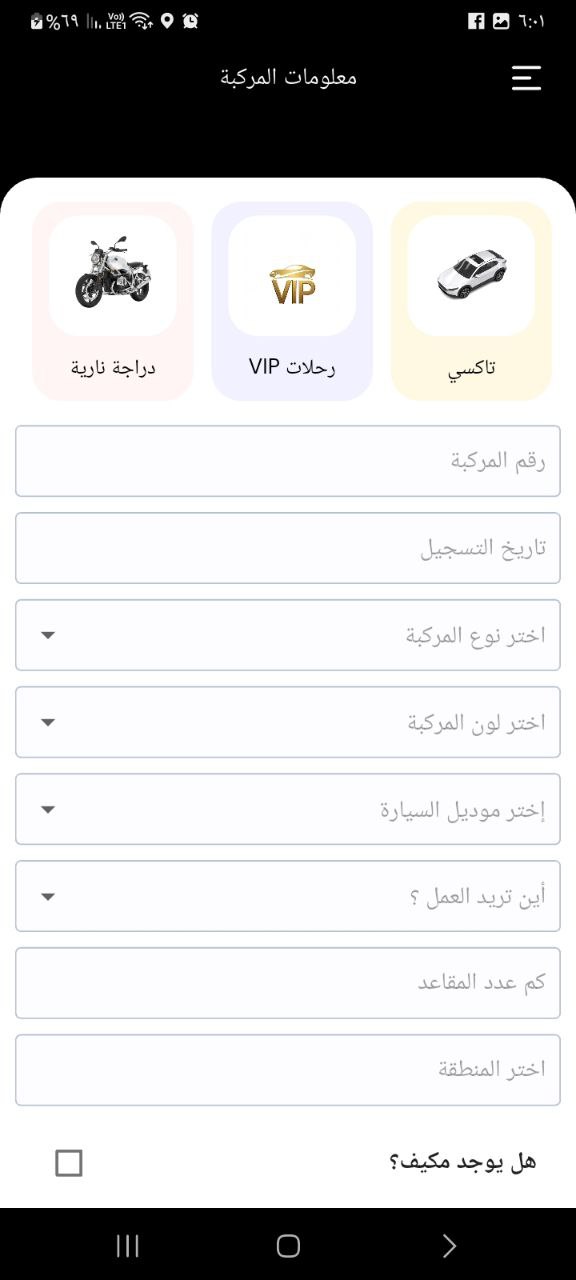Select the taxi vehicle icon
Viewport: 576px width, 1280px height.
(471, 275)
